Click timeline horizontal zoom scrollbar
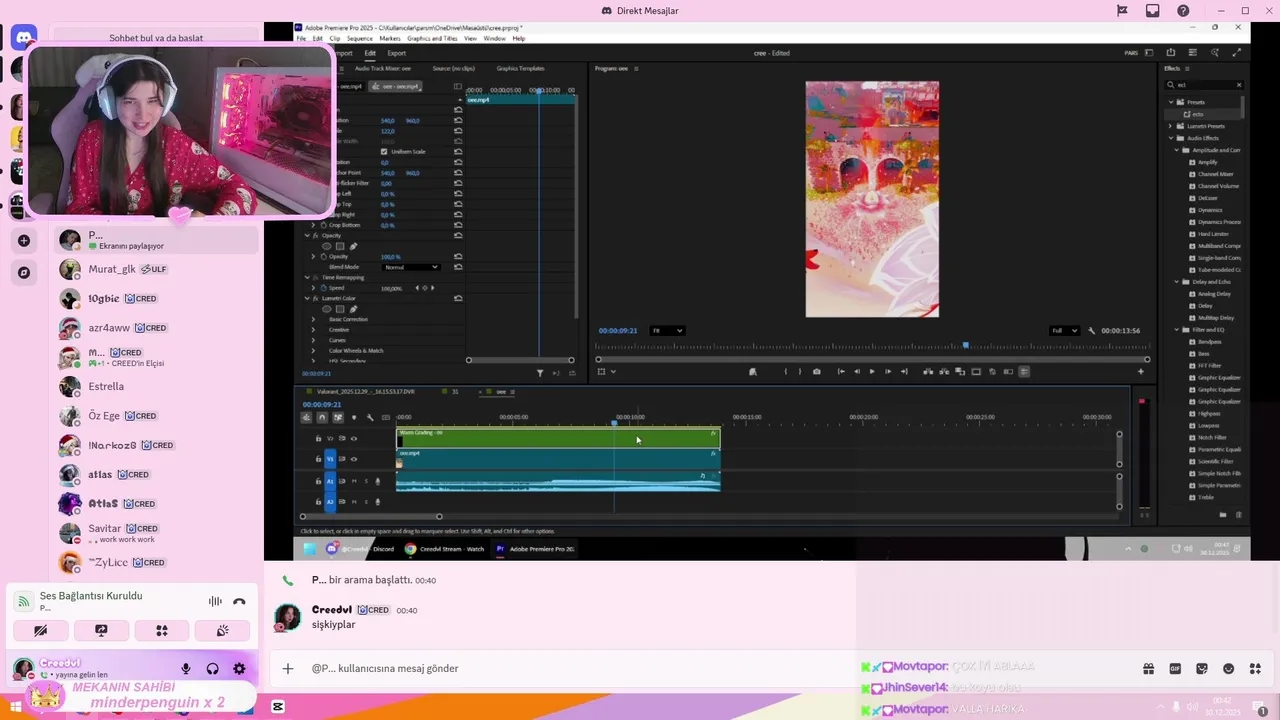 (x=370, y=517)
